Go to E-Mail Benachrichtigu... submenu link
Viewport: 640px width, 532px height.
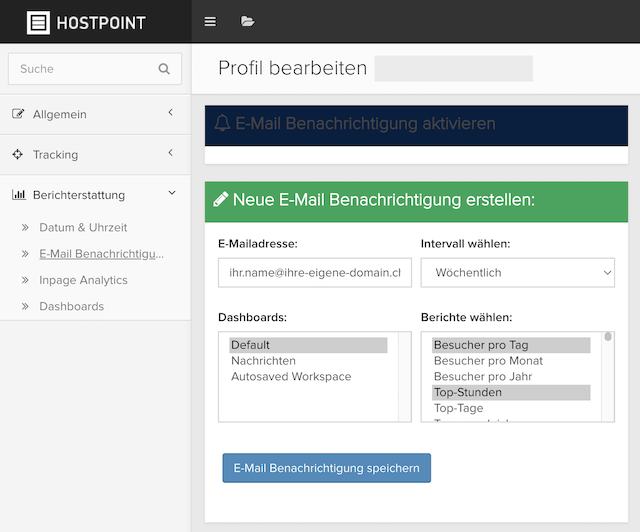point(101,254)
